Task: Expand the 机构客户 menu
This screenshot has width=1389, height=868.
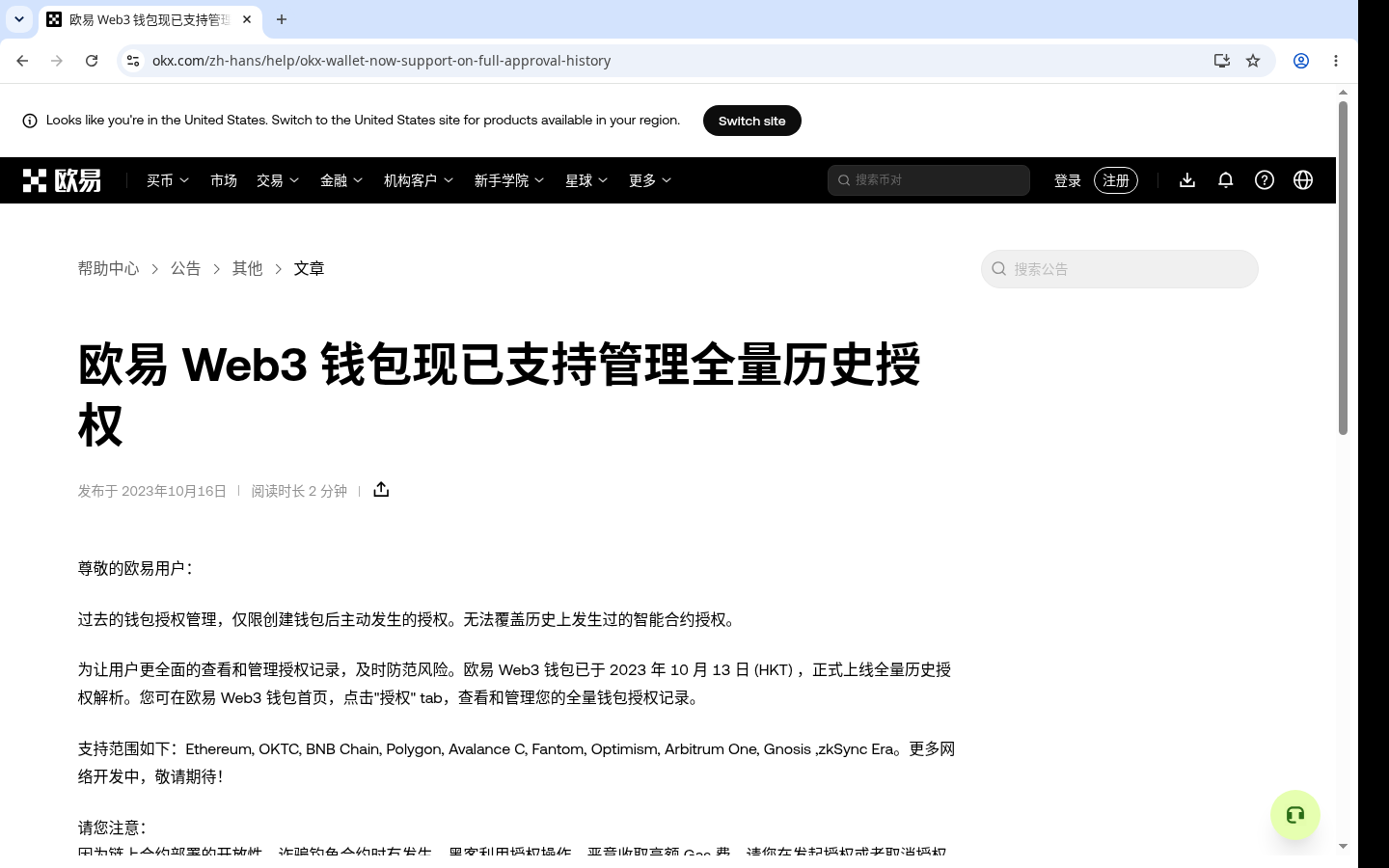Action: [419, 180]
